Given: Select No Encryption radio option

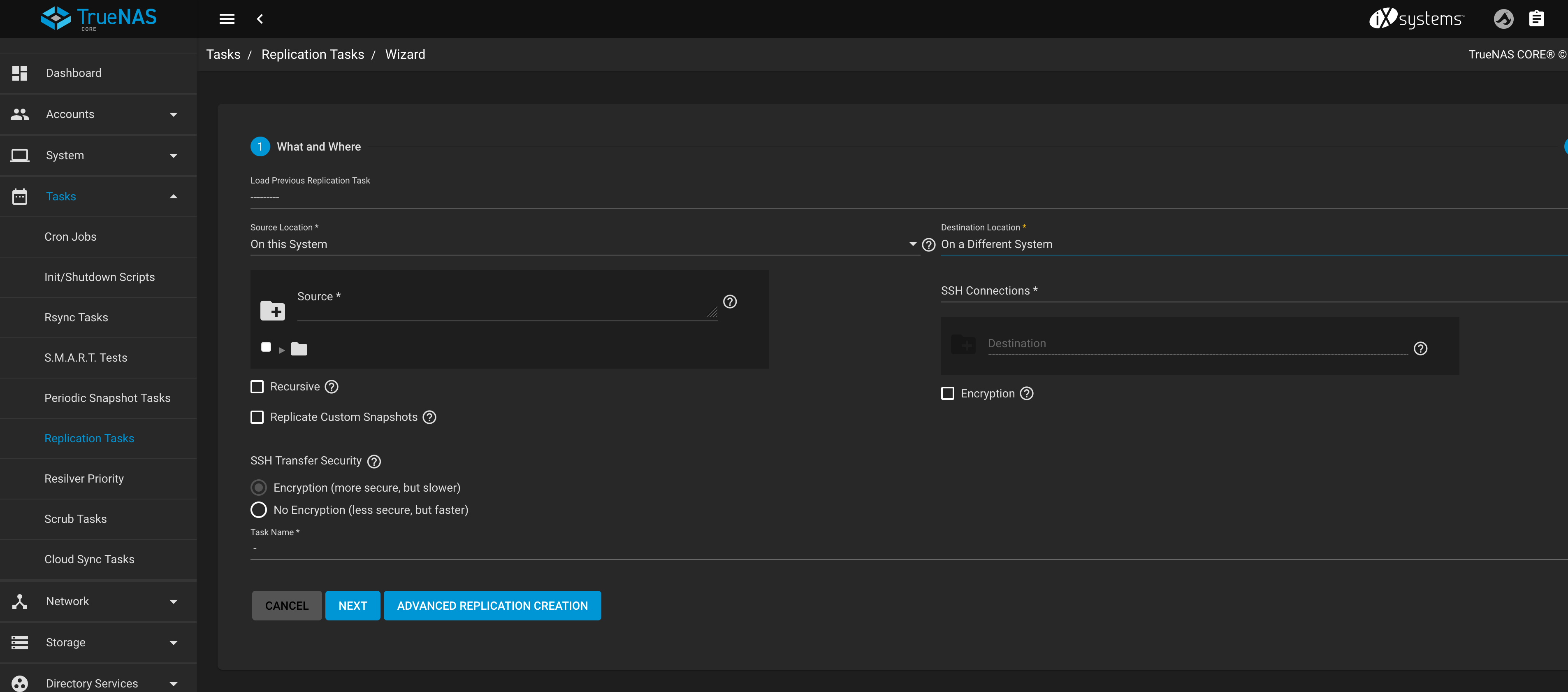Looking at the screenshot, I should coord(259,510).
